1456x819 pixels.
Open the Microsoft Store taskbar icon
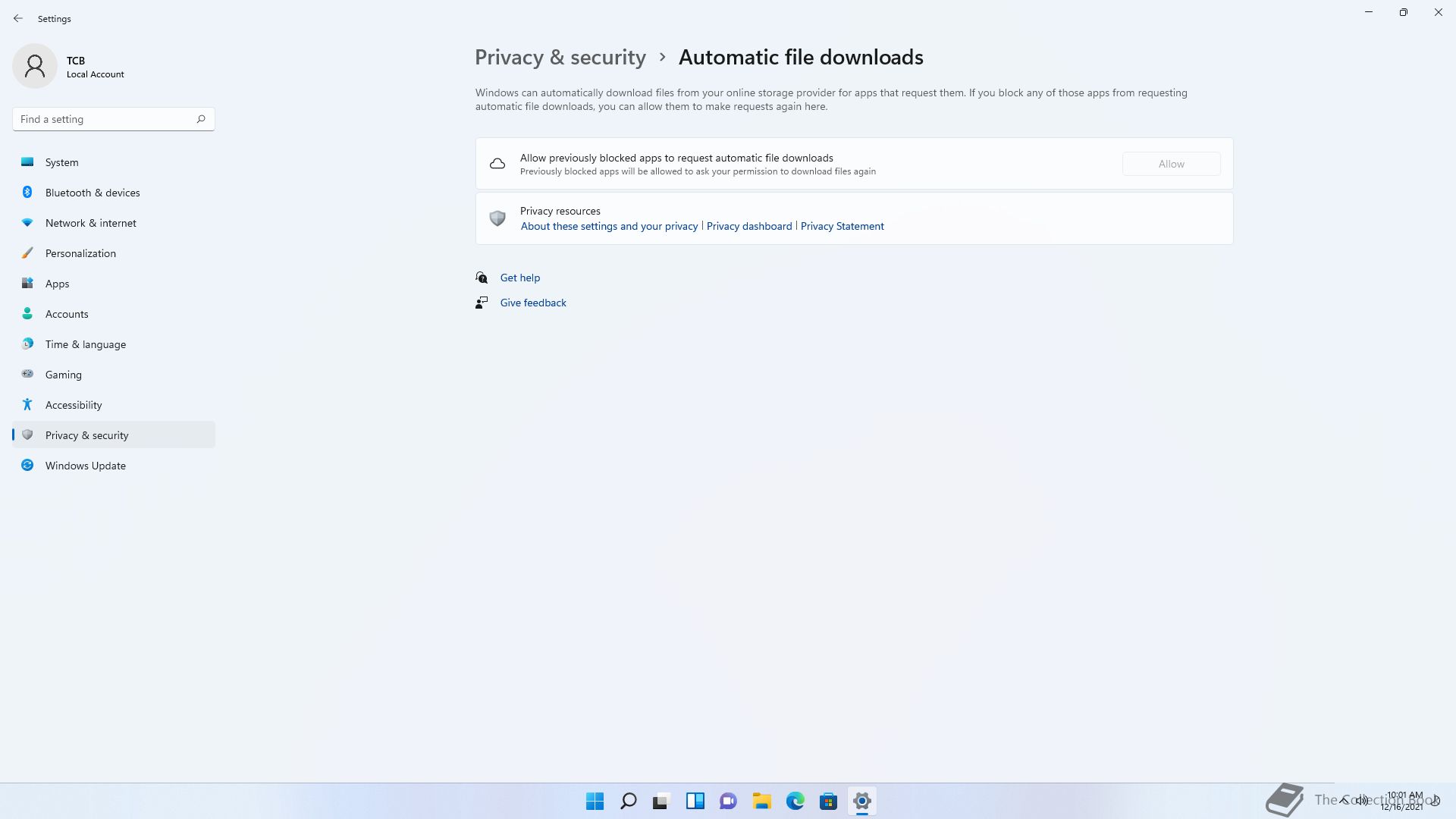click(x=829, y=801)
